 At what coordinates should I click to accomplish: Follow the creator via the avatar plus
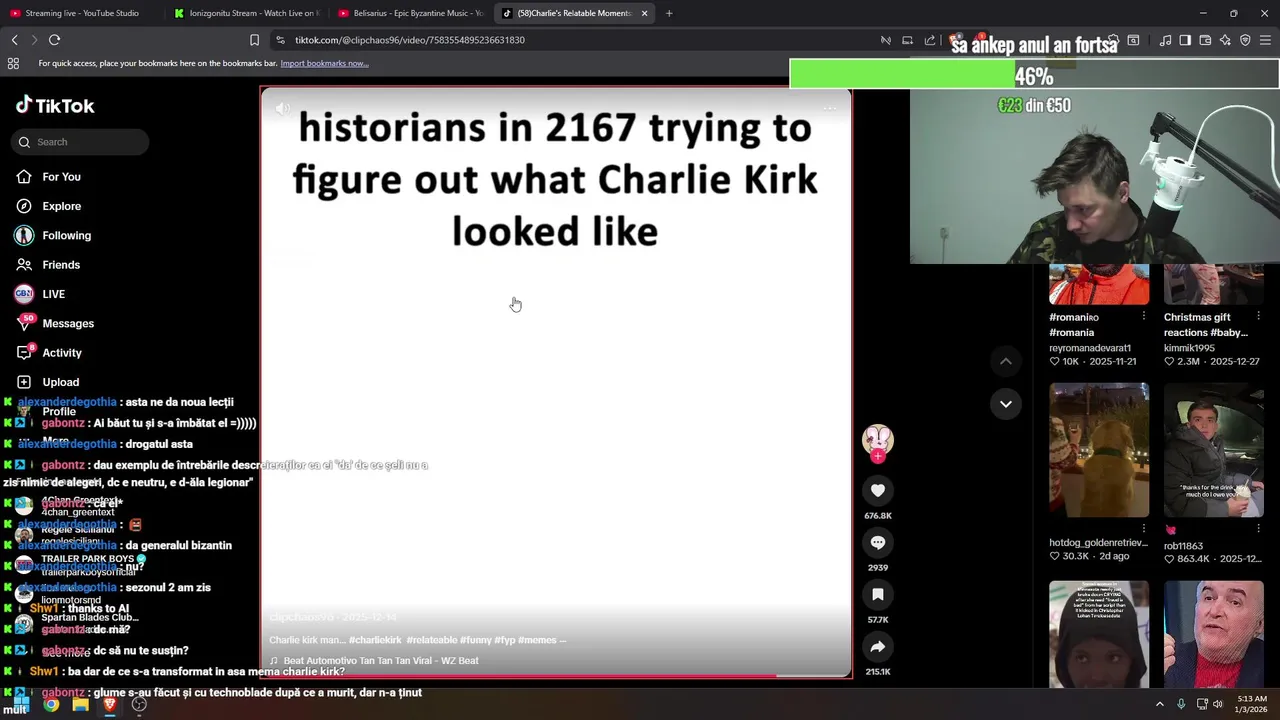[x=878, y=456]
